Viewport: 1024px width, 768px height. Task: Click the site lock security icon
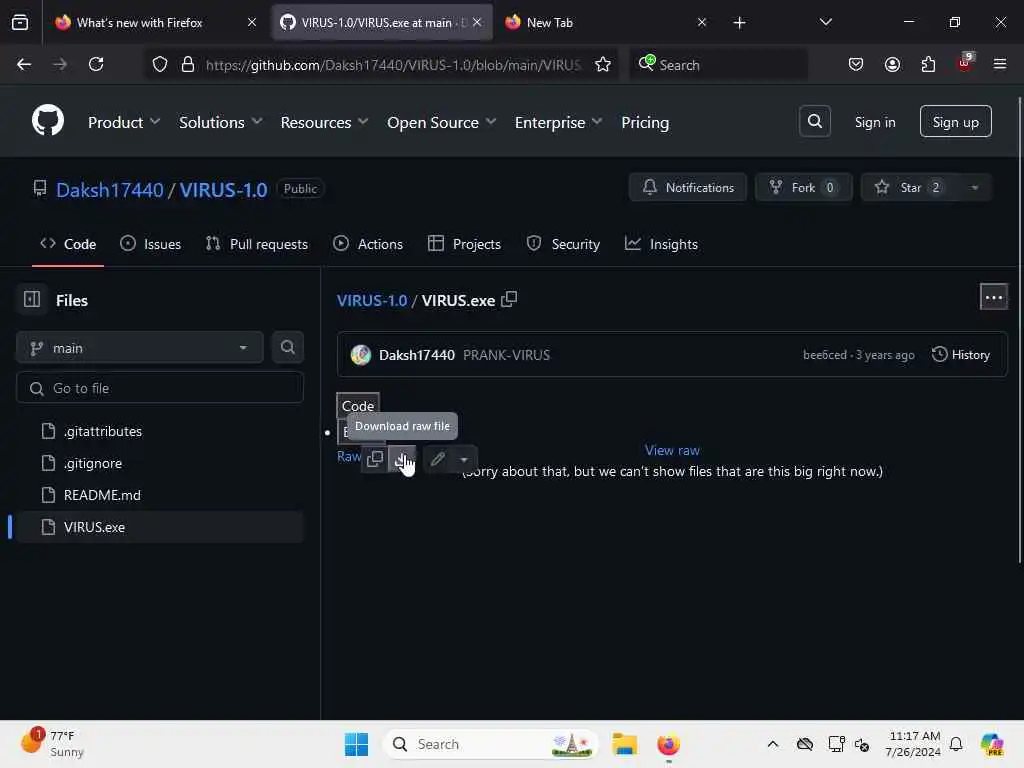pyautogui.click(x=187, y=65)
